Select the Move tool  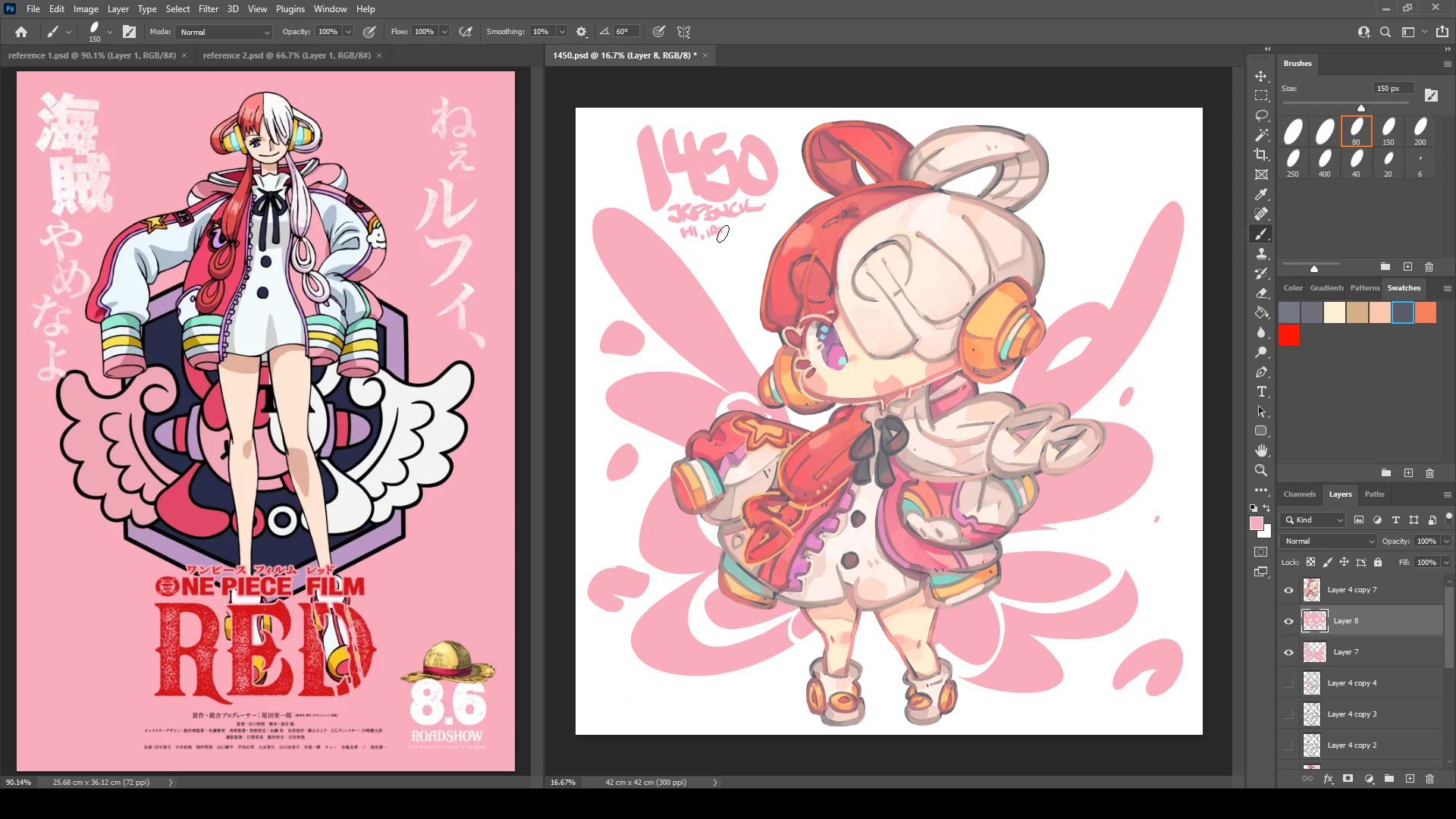(1261, 77)
